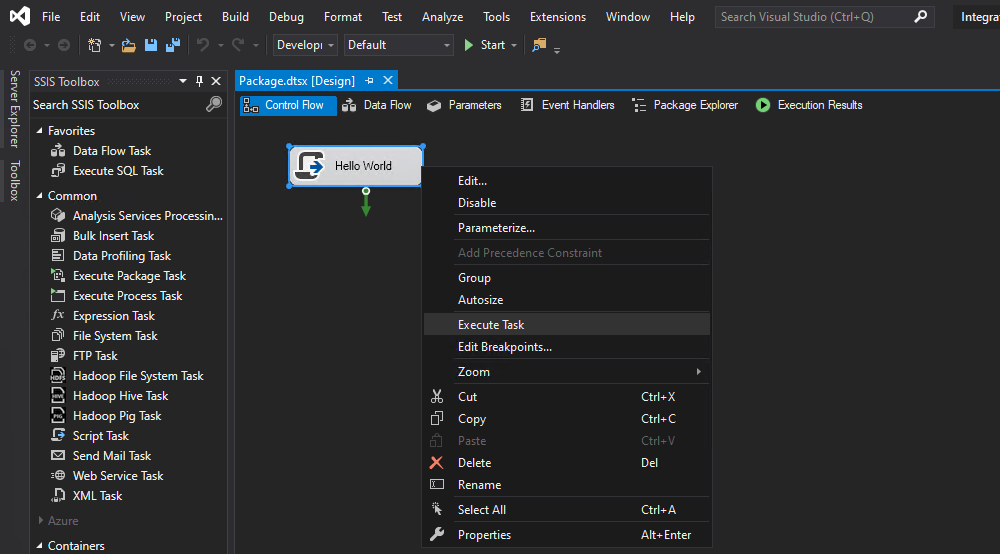Open the Extensions menu
Image resolution: width=1000 pixels, height=554 pixels.
point(557,17)
